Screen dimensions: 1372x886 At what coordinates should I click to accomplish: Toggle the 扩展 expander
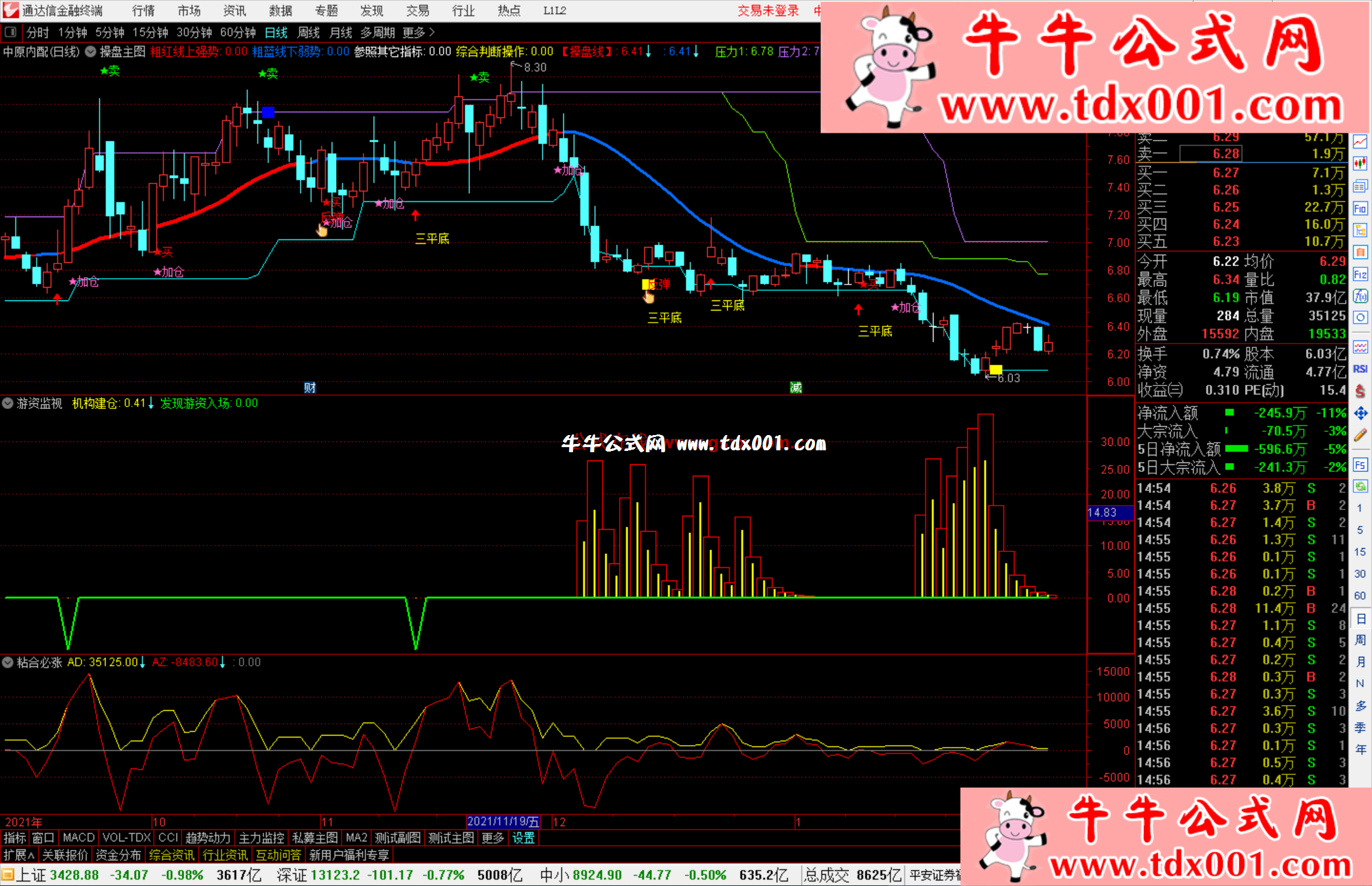point(18,855)
